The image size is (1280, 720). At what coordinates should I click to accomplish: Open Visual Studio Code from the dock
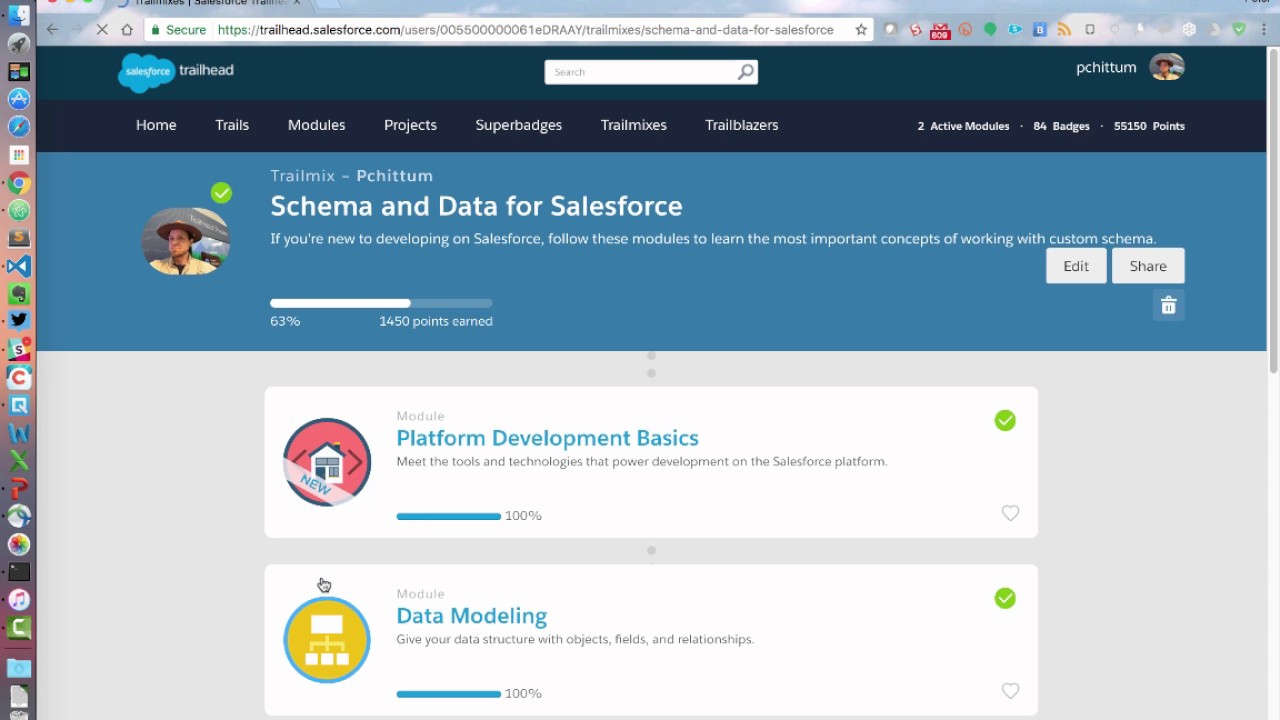tap(19, 266)
